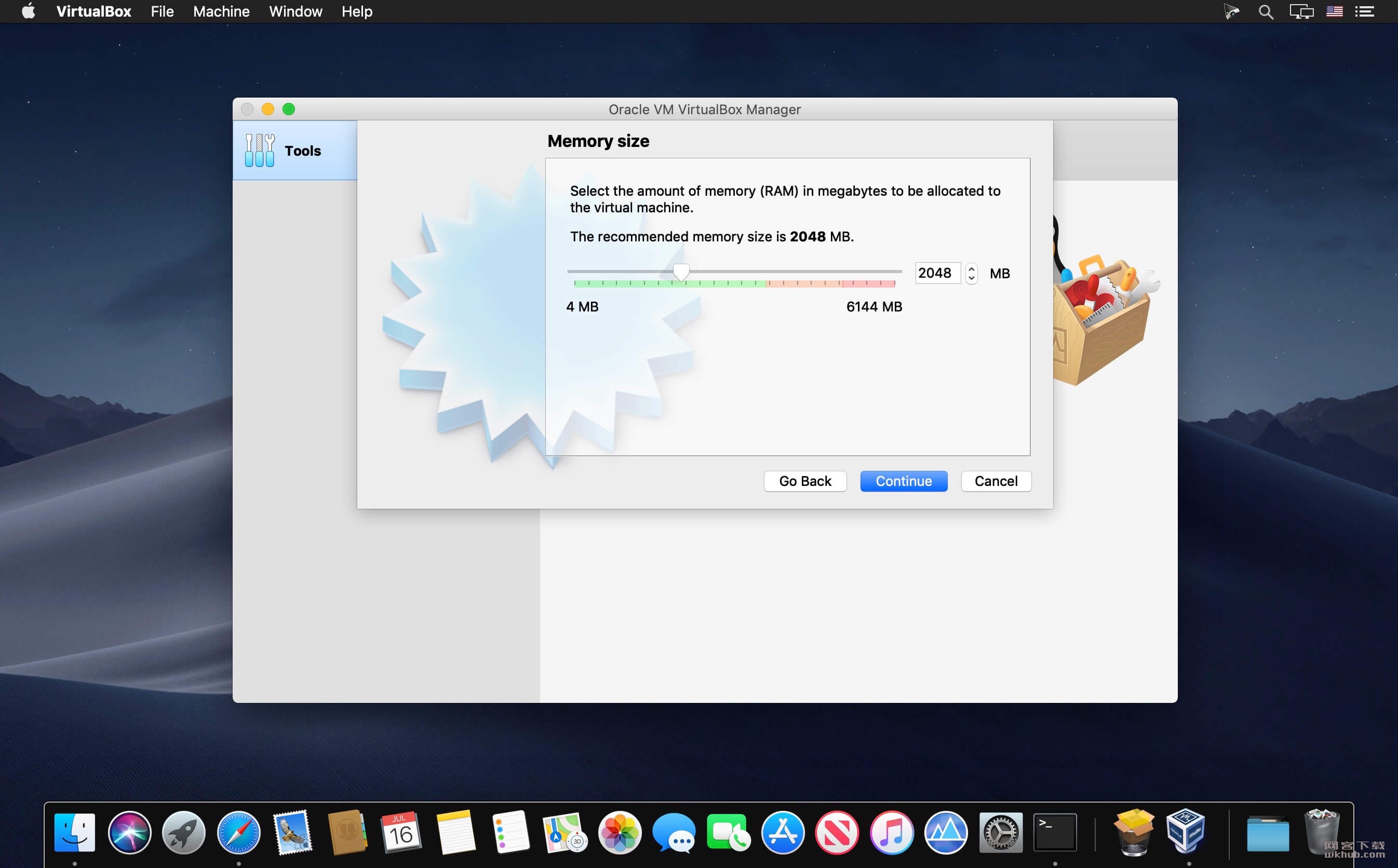Open FaceTime app in Dock
The height and width of the screenshot is (868, 1398).
728,832
